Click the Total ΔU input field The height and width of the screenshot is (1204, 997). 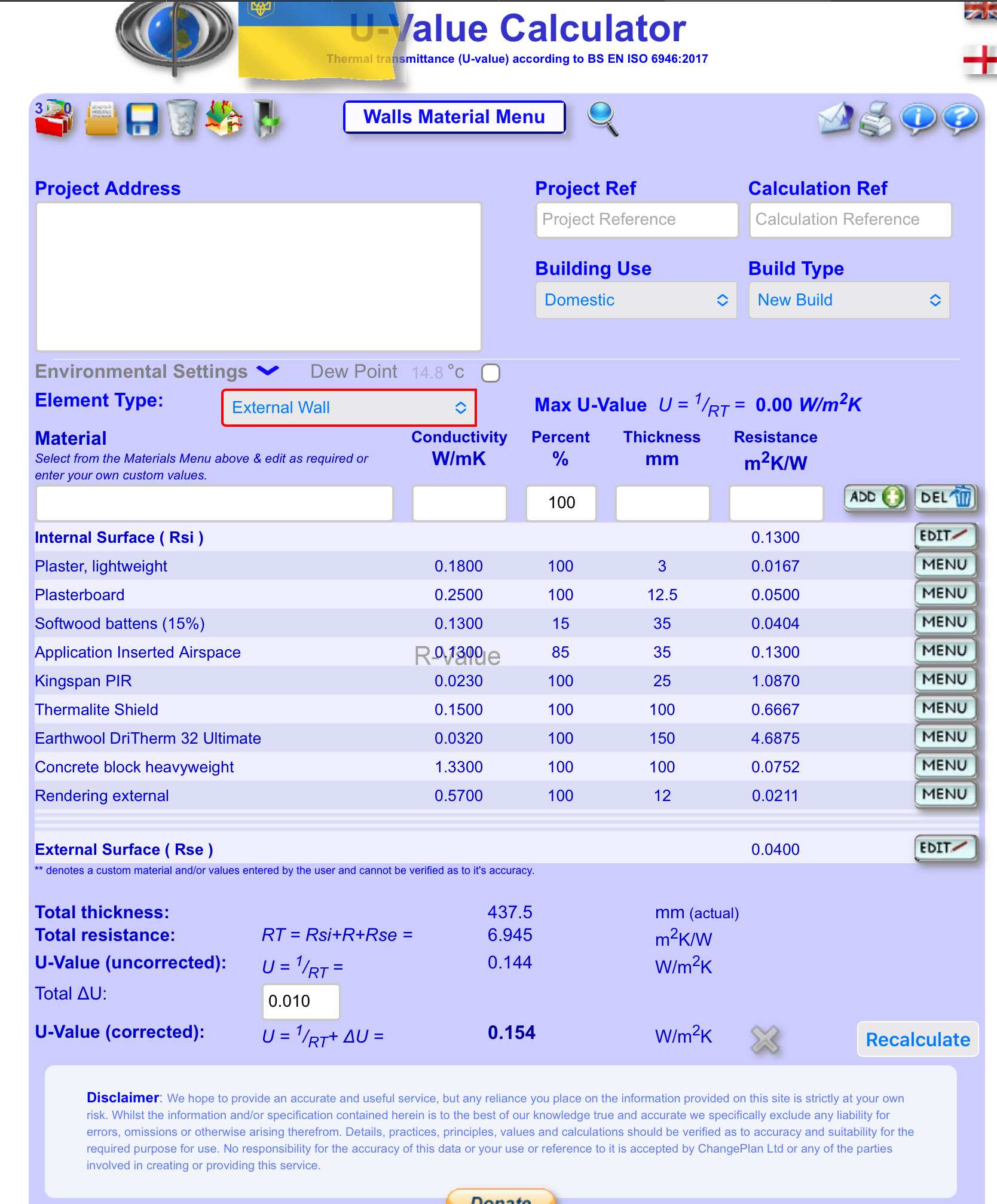[x=301, y=1001]
